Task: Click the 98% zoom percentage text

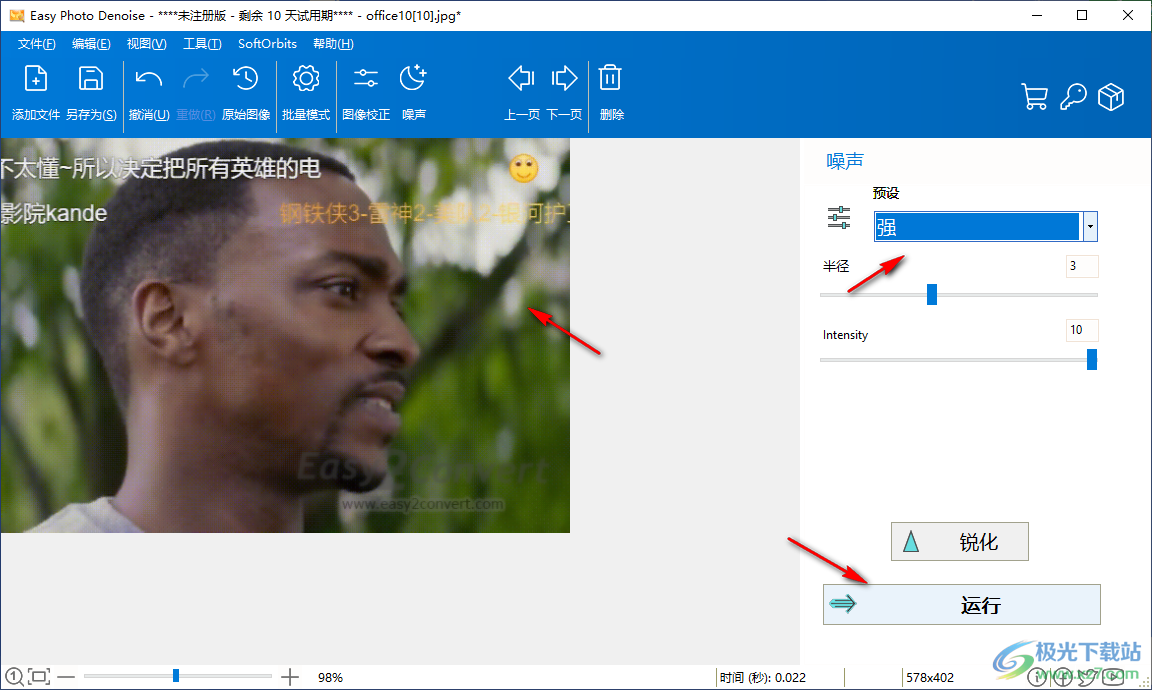Action: (x=331, y=678)
